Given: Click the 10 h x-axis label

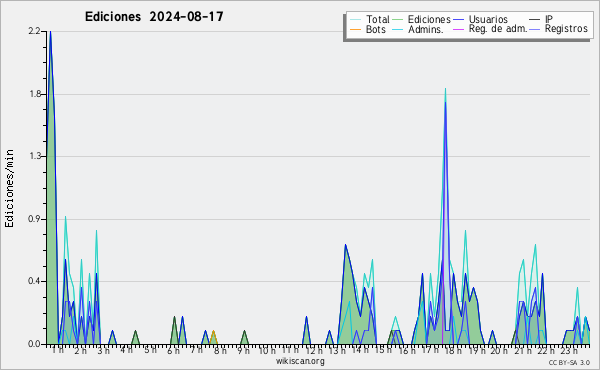Looking at the screenshot, I should tap(267, 350).
